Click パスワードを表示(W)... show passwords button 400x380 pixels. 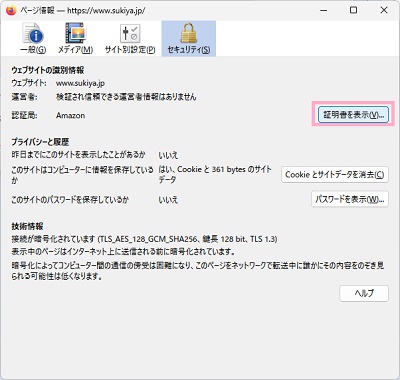(350, 199)
